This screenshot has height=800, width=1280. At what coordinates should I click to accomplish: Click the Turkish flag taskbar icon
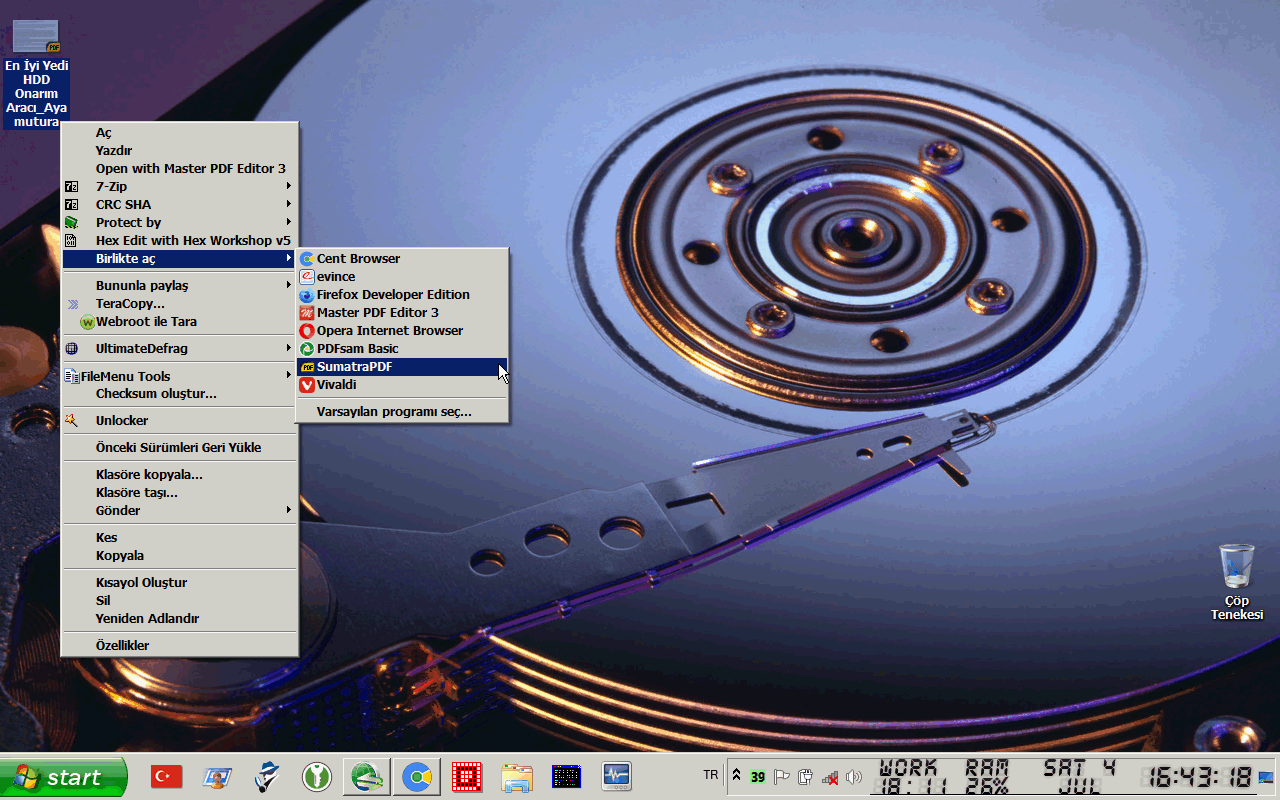[166, 776]
